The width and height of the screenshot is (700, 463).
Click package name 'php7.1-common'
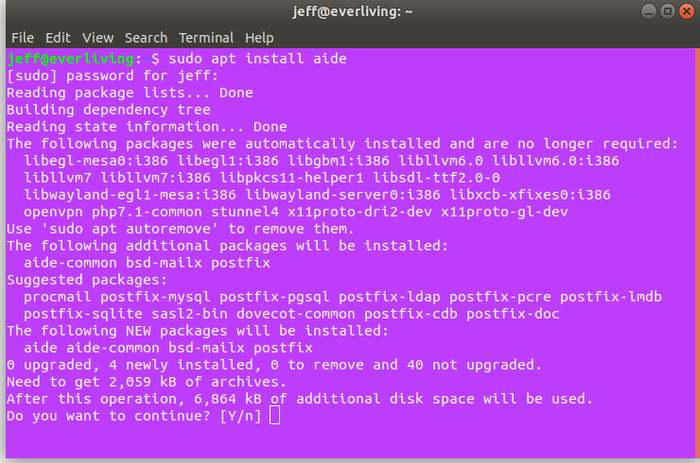point(147,212)
